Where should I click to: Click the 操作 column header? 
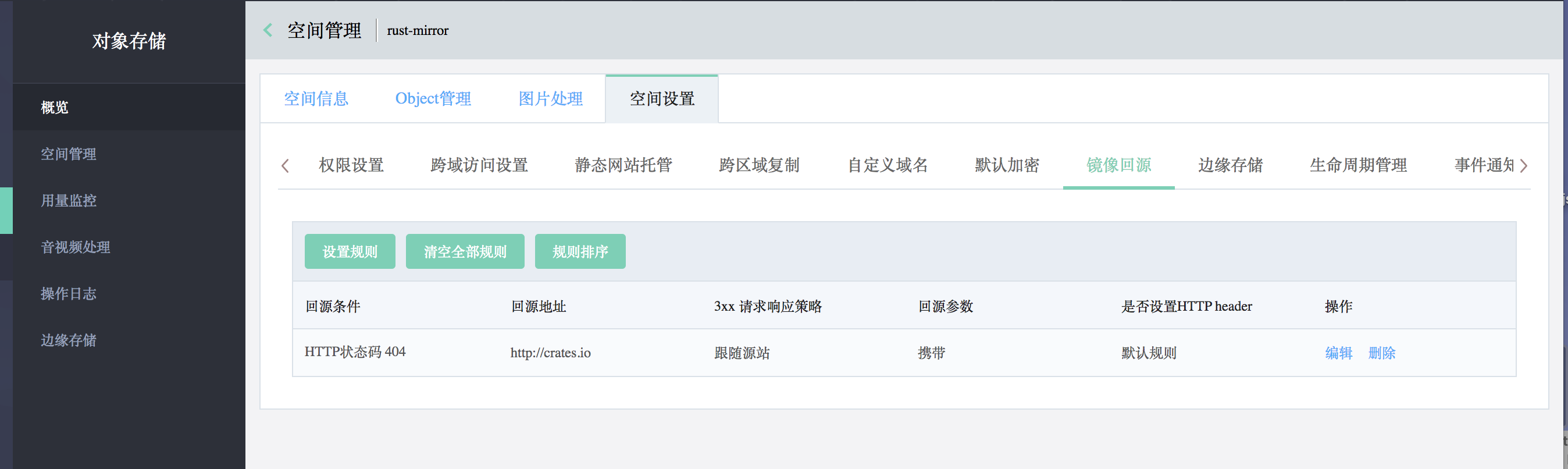pyautogui.click(x=1338, y=307)
